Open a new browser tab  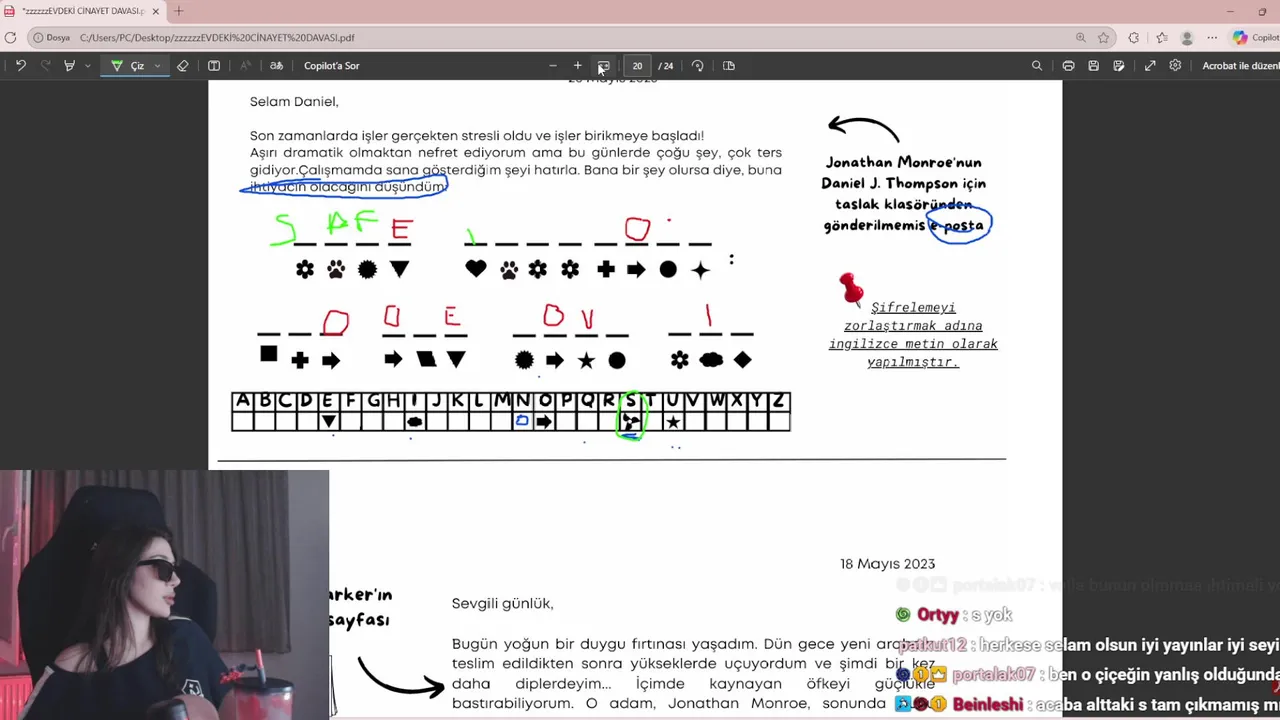point(179,11)
